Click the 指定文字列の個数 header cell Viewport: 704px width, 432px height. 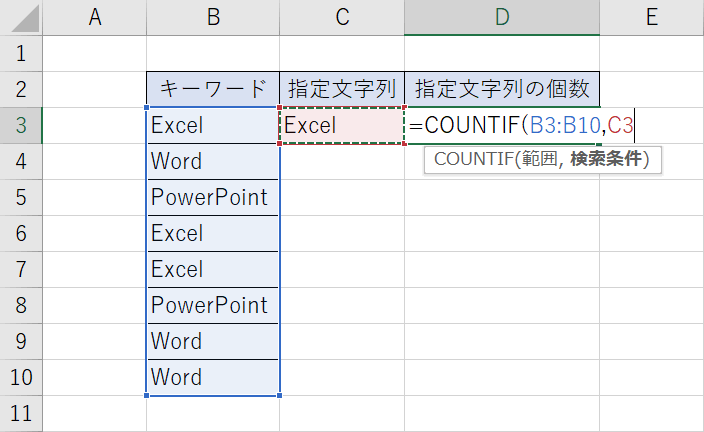502,89
